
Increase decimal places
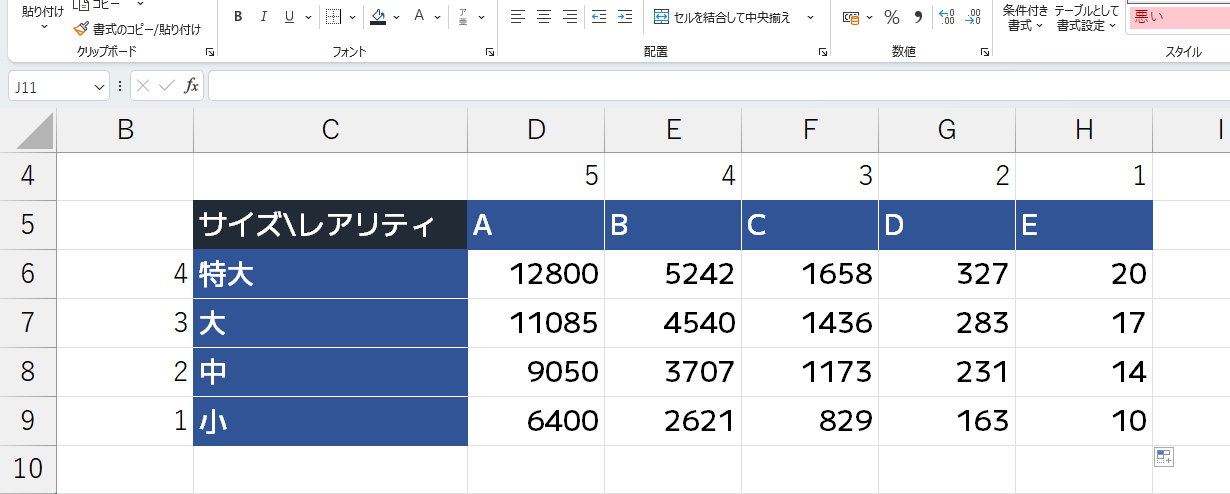947,17
